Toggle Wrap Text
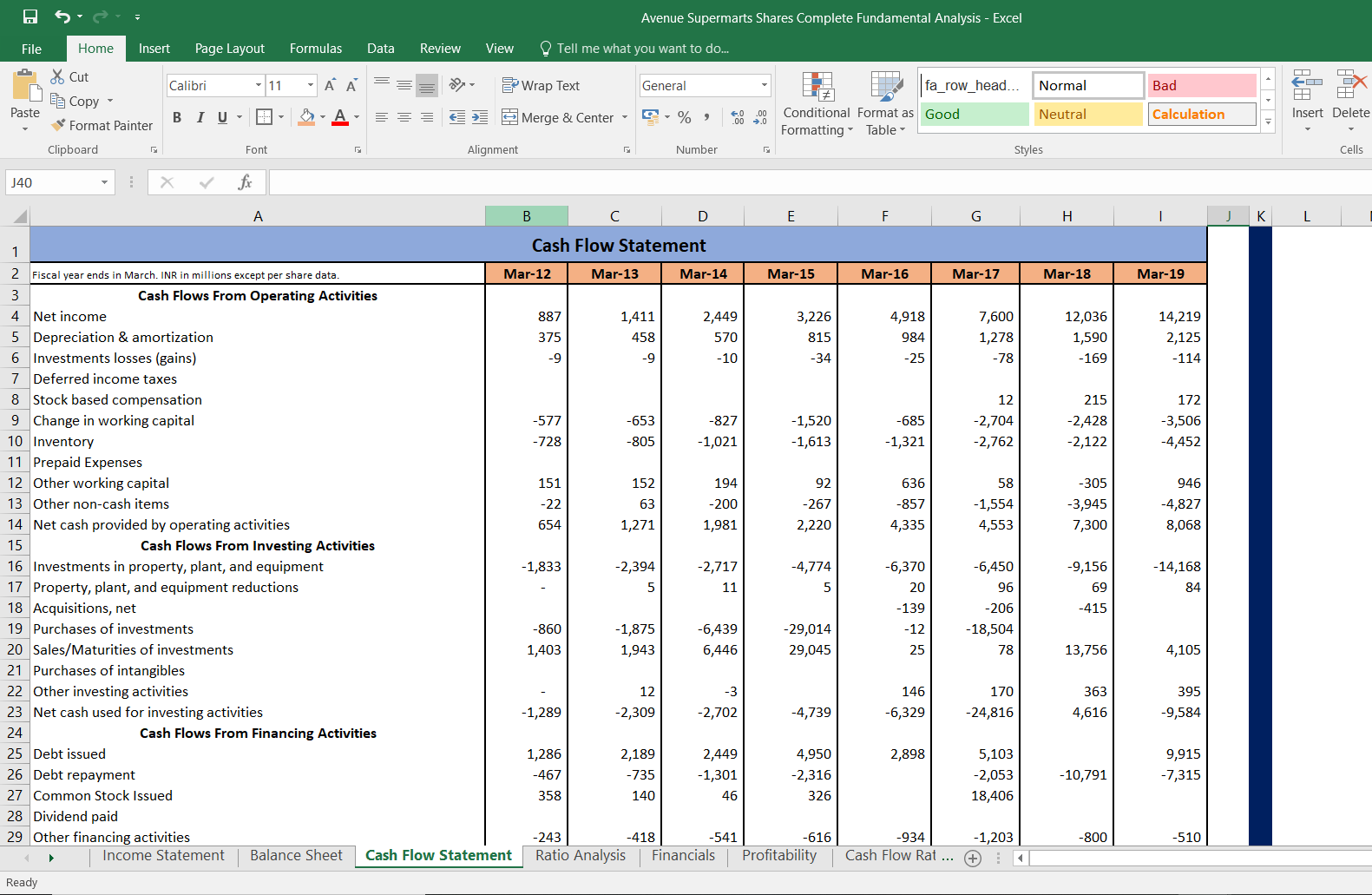1372x895 pixels. click(541, 85)
